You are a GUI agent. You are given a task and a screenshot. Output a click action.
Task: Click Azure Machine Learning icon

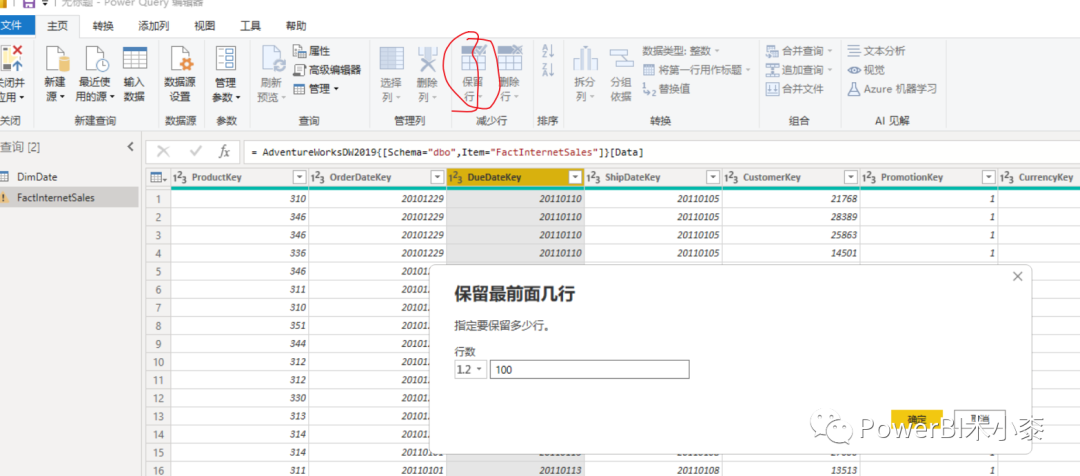pos(853,88)
